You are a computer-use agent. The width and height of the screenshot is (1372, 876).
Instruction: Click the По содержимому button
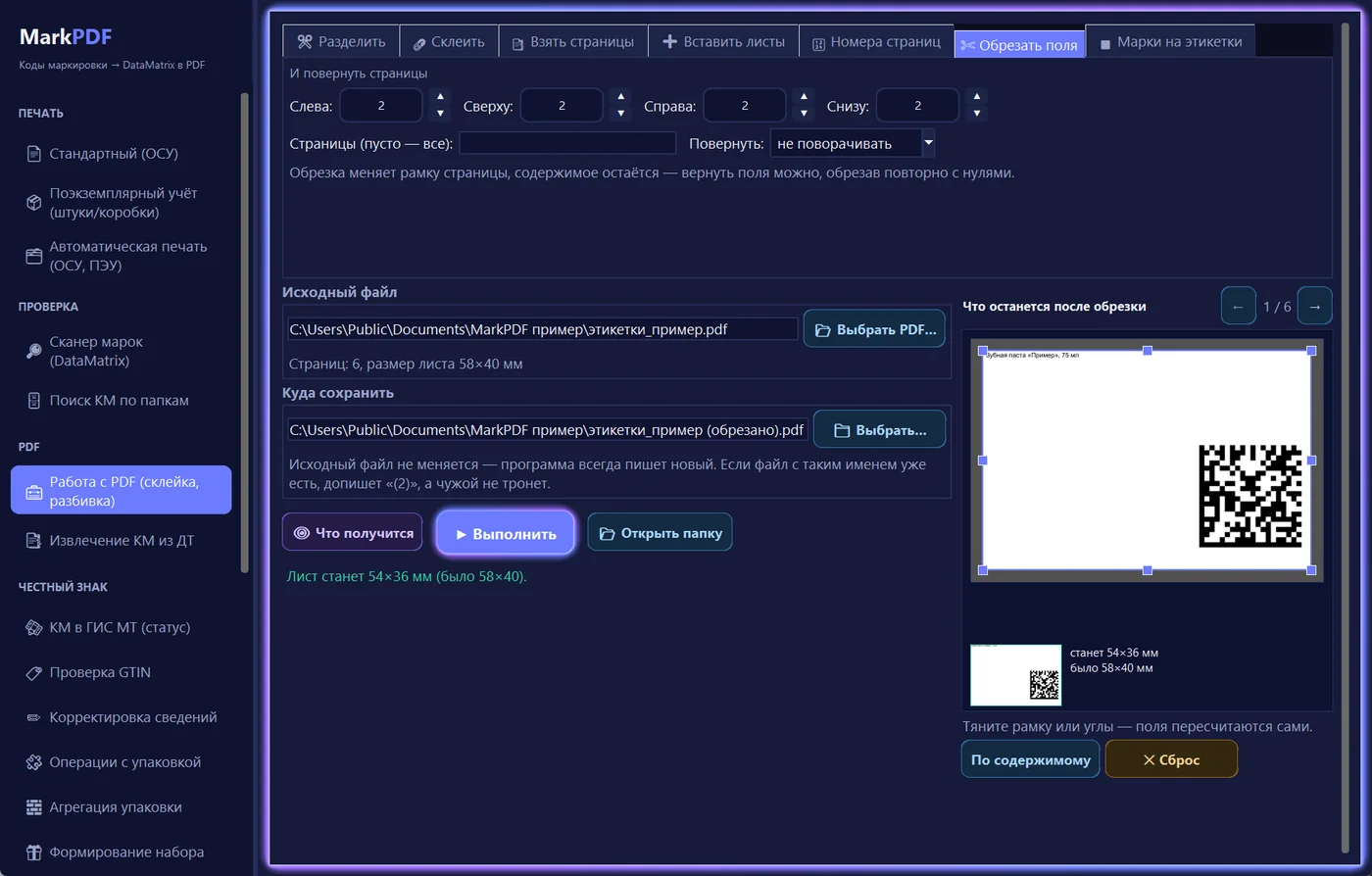point(1030,759)
